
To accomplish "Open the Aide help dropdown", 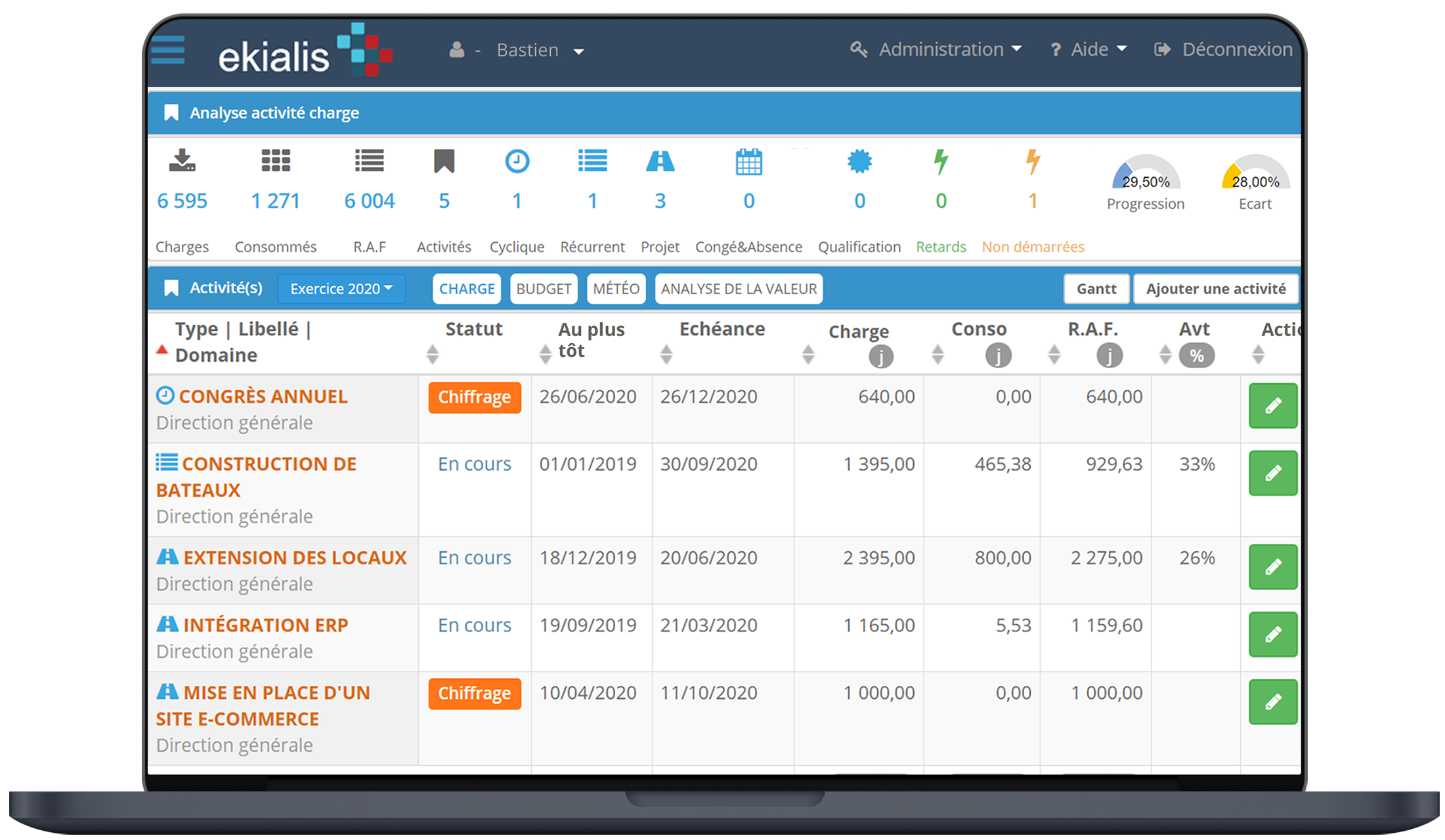I will 1089,49.
